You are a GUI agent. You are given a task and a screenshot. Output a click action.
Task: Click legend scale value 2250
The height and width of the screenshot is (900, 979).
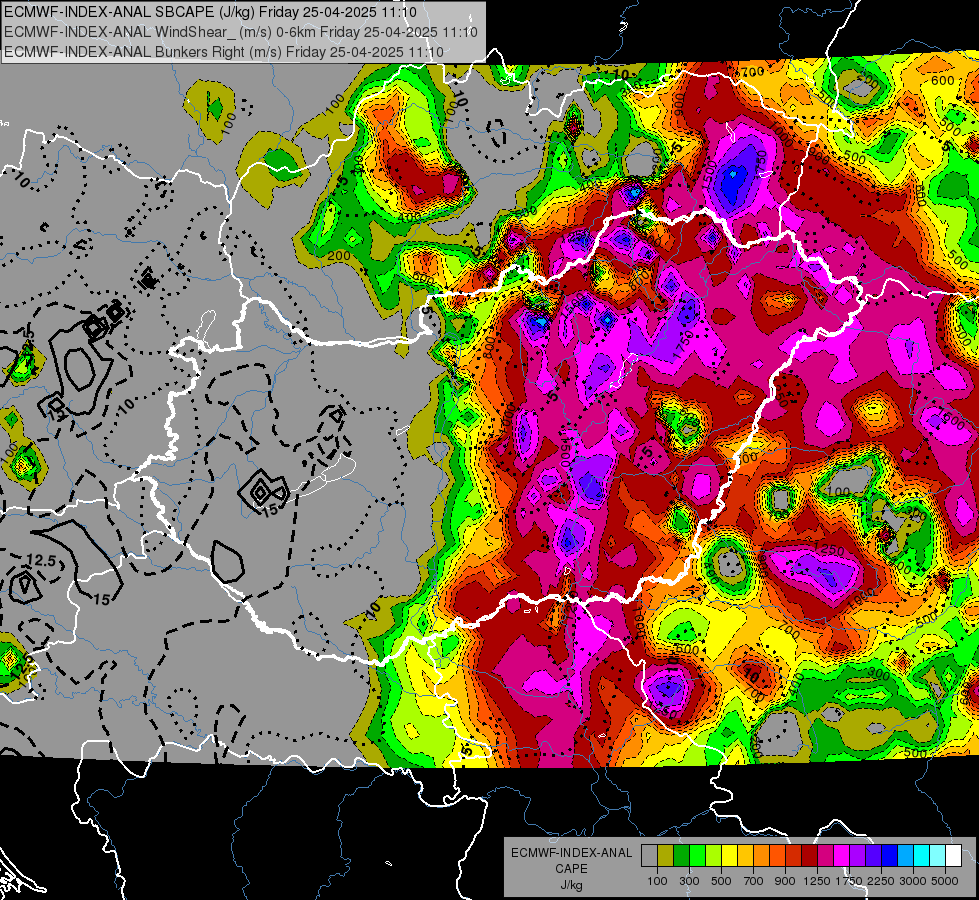(x=882, y=881)
